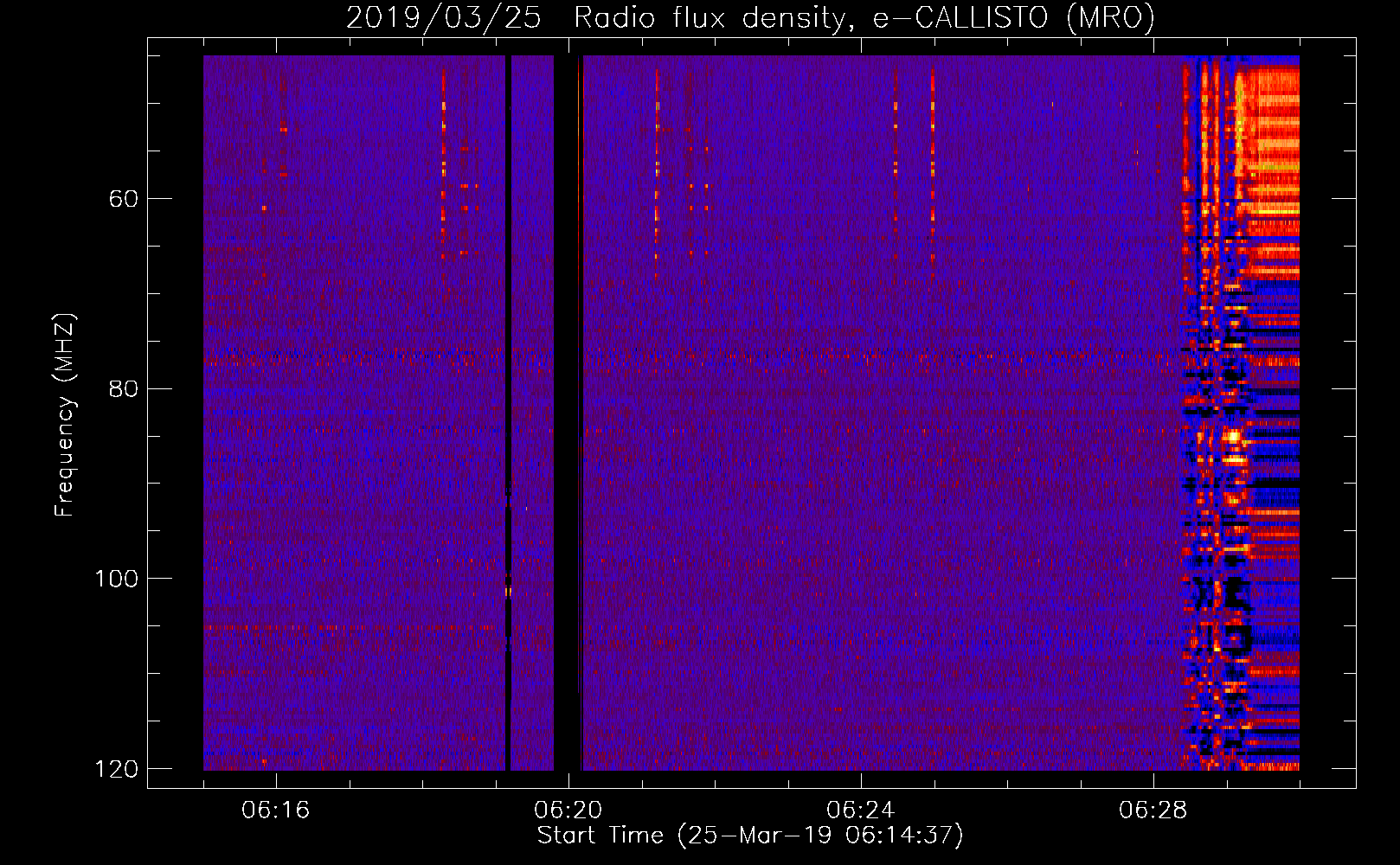Click the date "2019/03/25" in the title
1400x865 pixels.
click(444, 17)
